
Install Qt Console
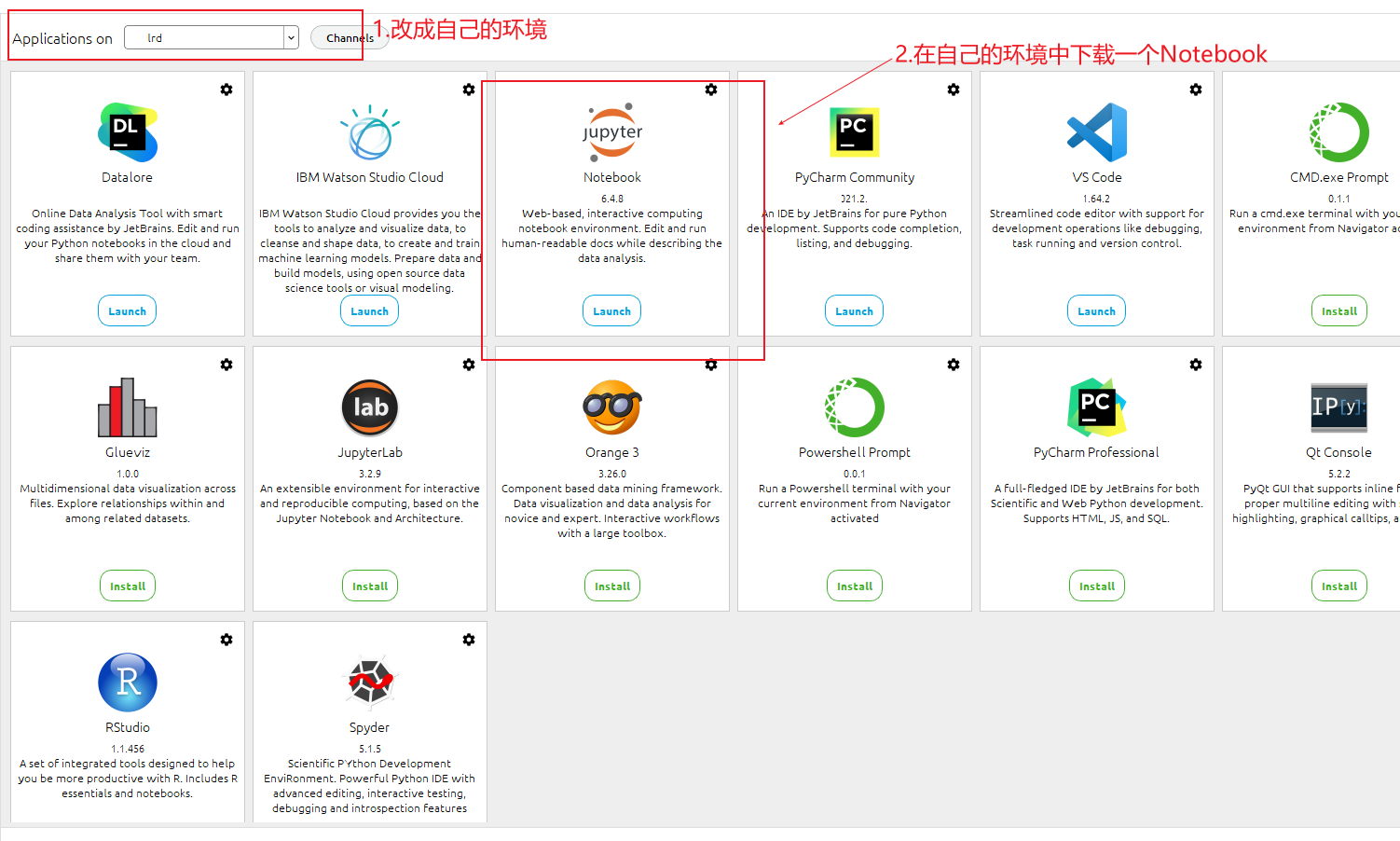coord(1339,586)
